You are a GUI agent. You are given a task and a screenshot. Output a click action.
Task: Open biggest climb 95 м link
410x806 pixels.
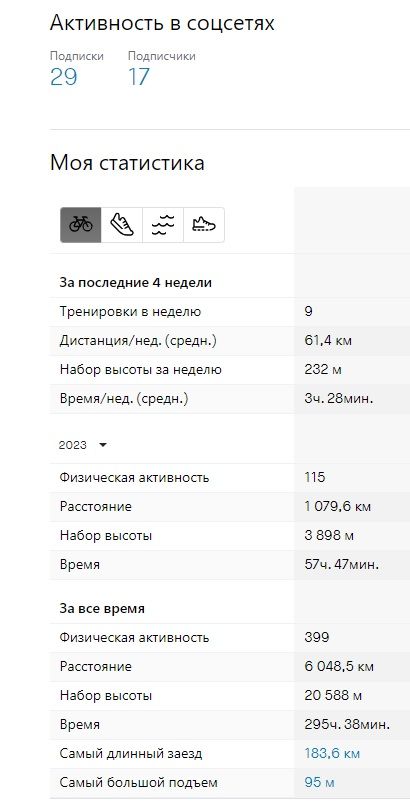tap(319, 782)
